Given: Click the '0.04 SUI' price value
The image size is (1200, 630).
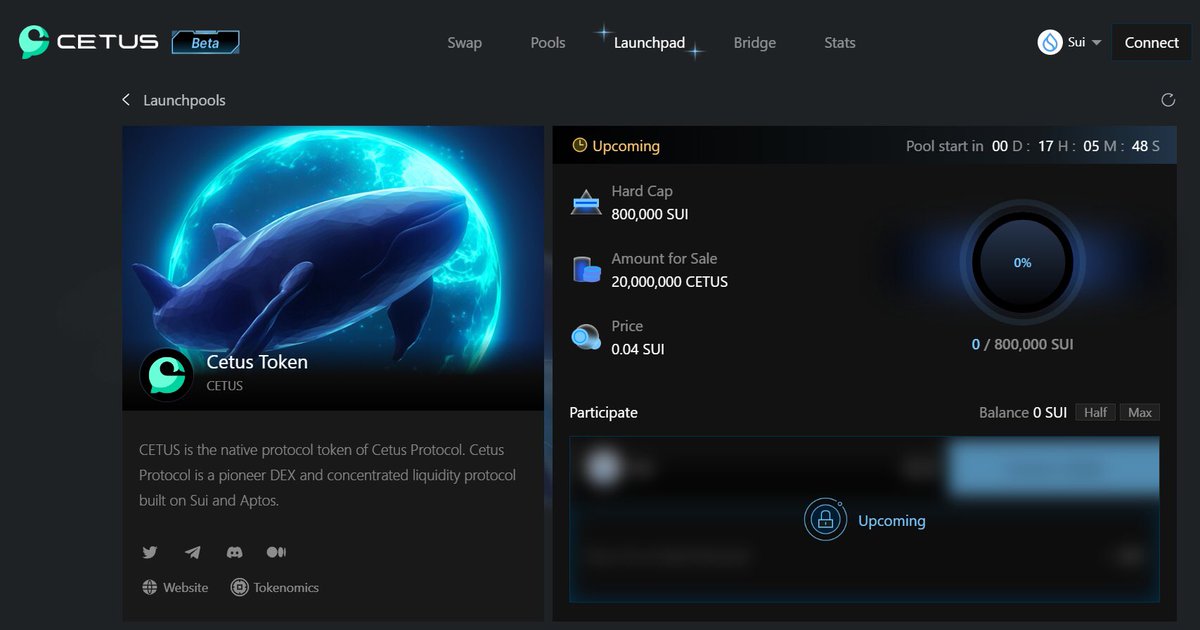Looking at the screenshot, I should point(638,349).
